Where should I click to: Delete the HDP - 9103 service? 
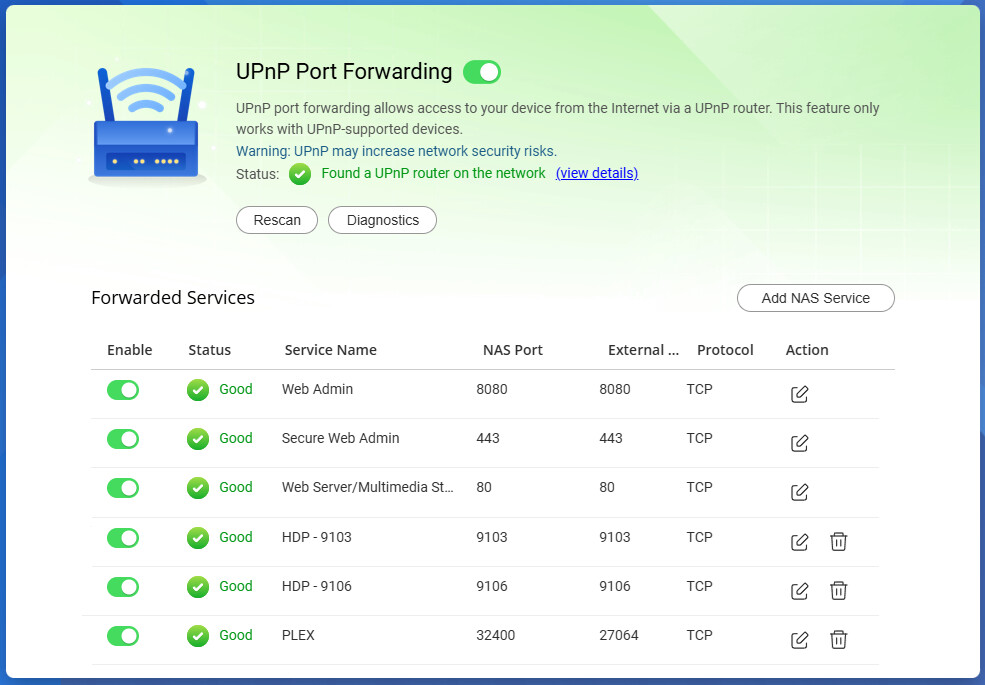838,541
